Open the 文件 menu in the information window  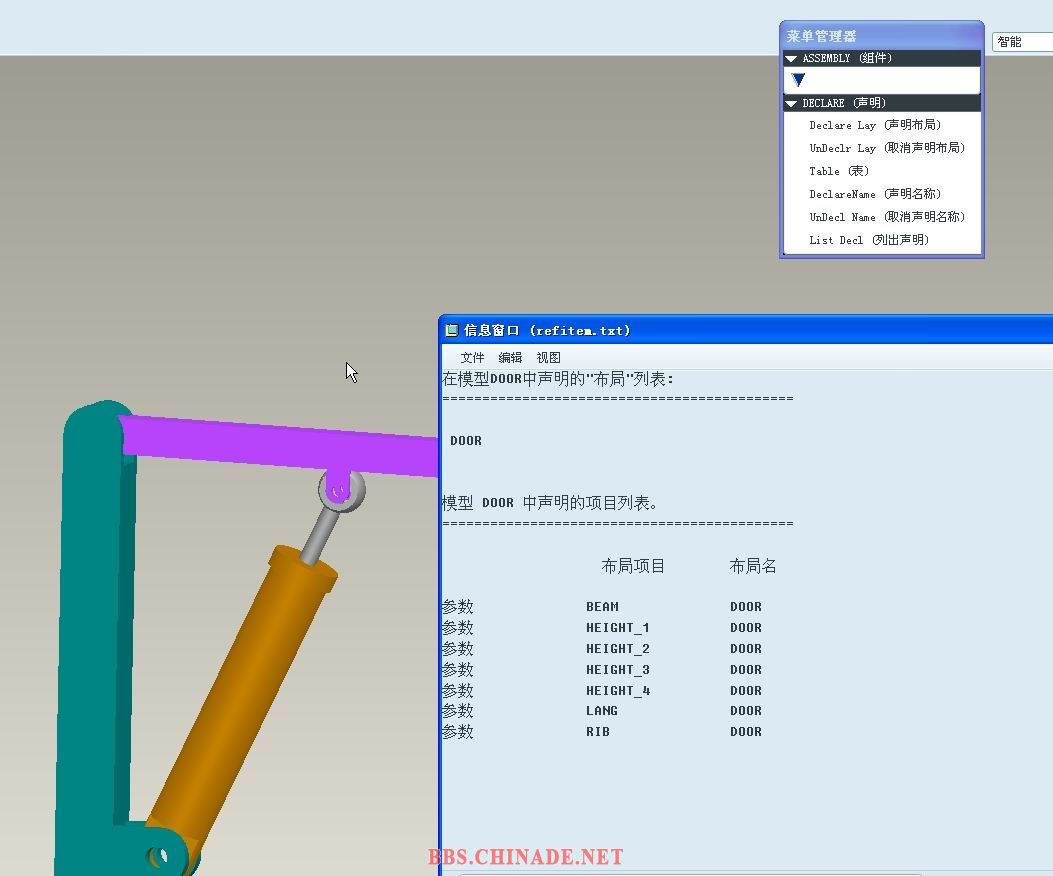[472, 357]
